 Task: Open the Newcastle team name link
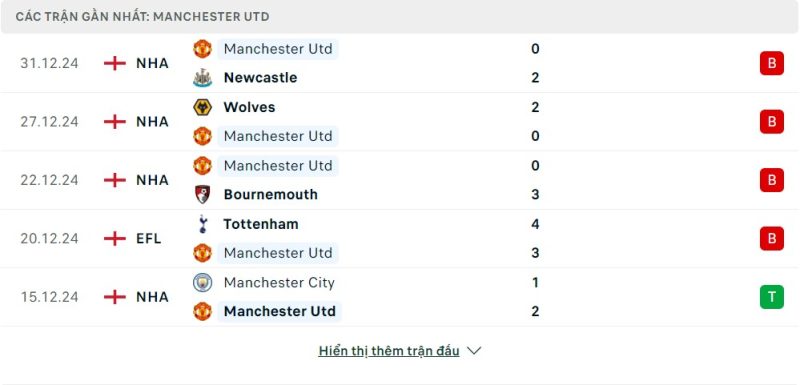click(260, 78)
